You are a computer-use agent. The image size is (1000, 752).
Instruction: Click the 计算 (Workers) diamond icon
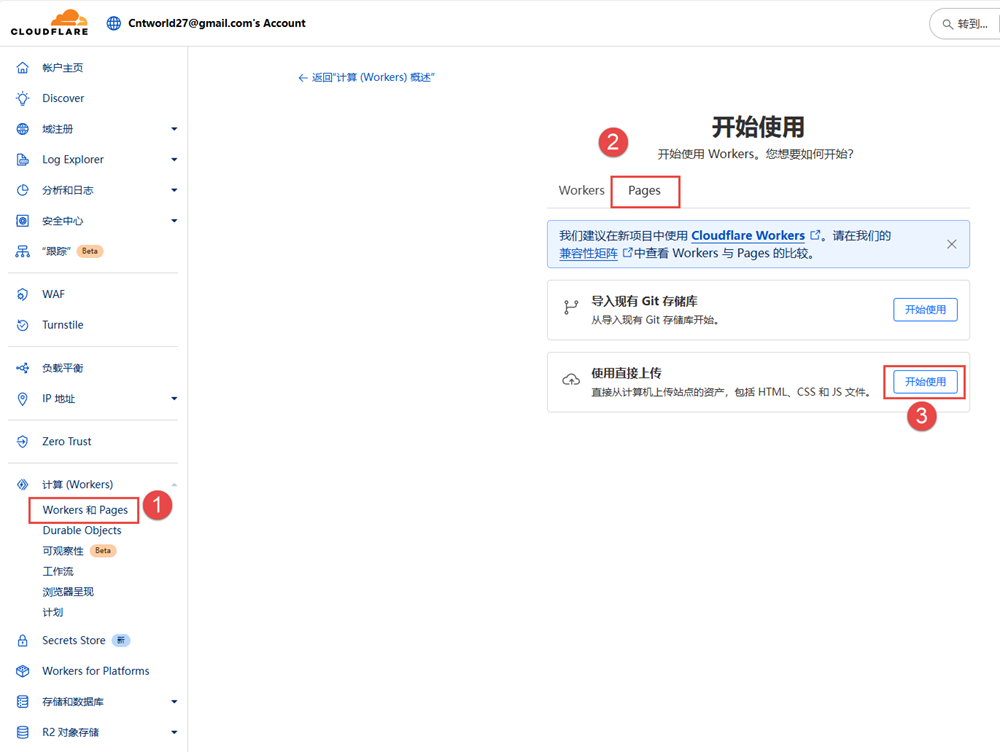pos(22,485)
